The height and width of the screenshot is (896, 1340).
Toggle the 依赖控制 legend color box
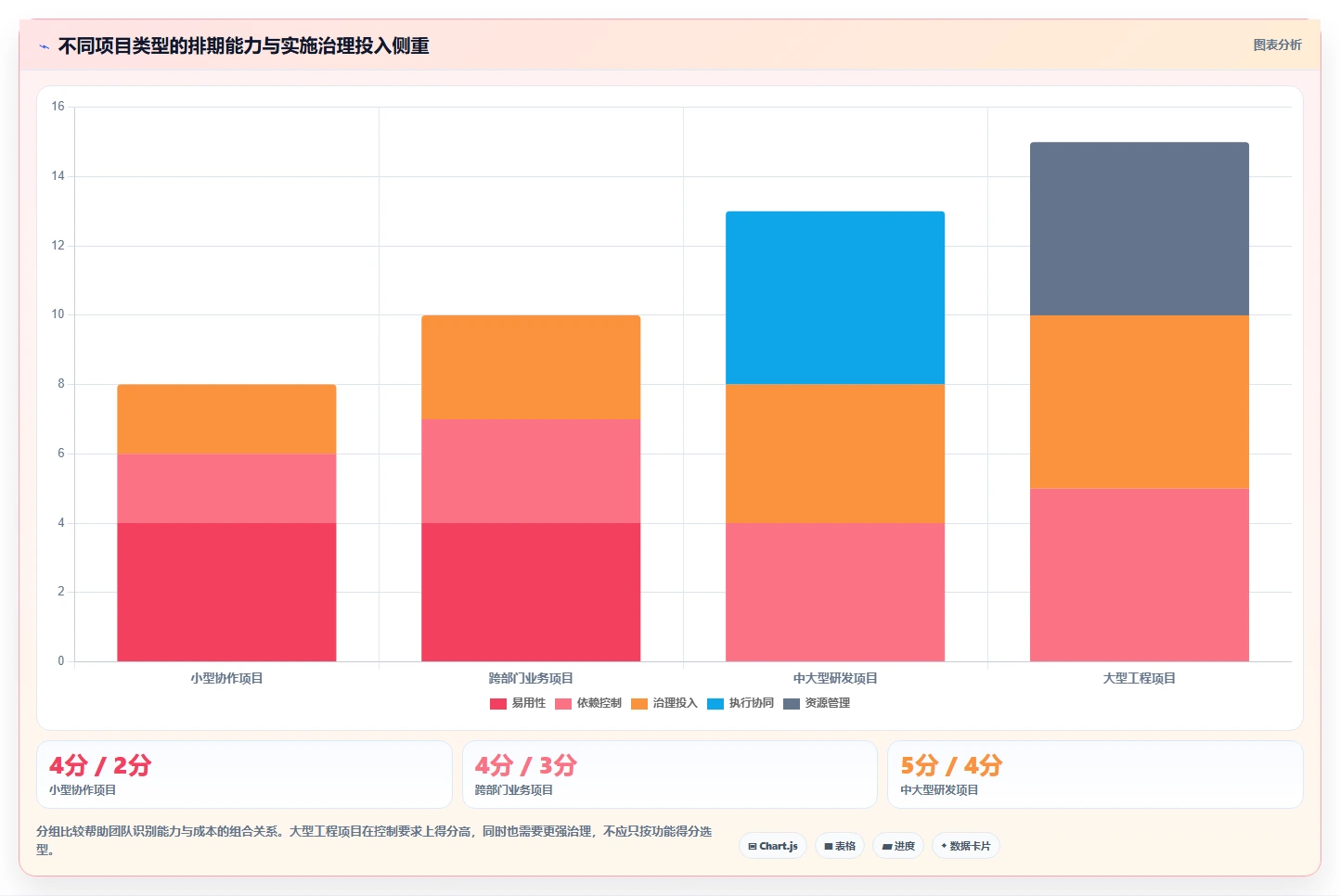tap(563, 704)
